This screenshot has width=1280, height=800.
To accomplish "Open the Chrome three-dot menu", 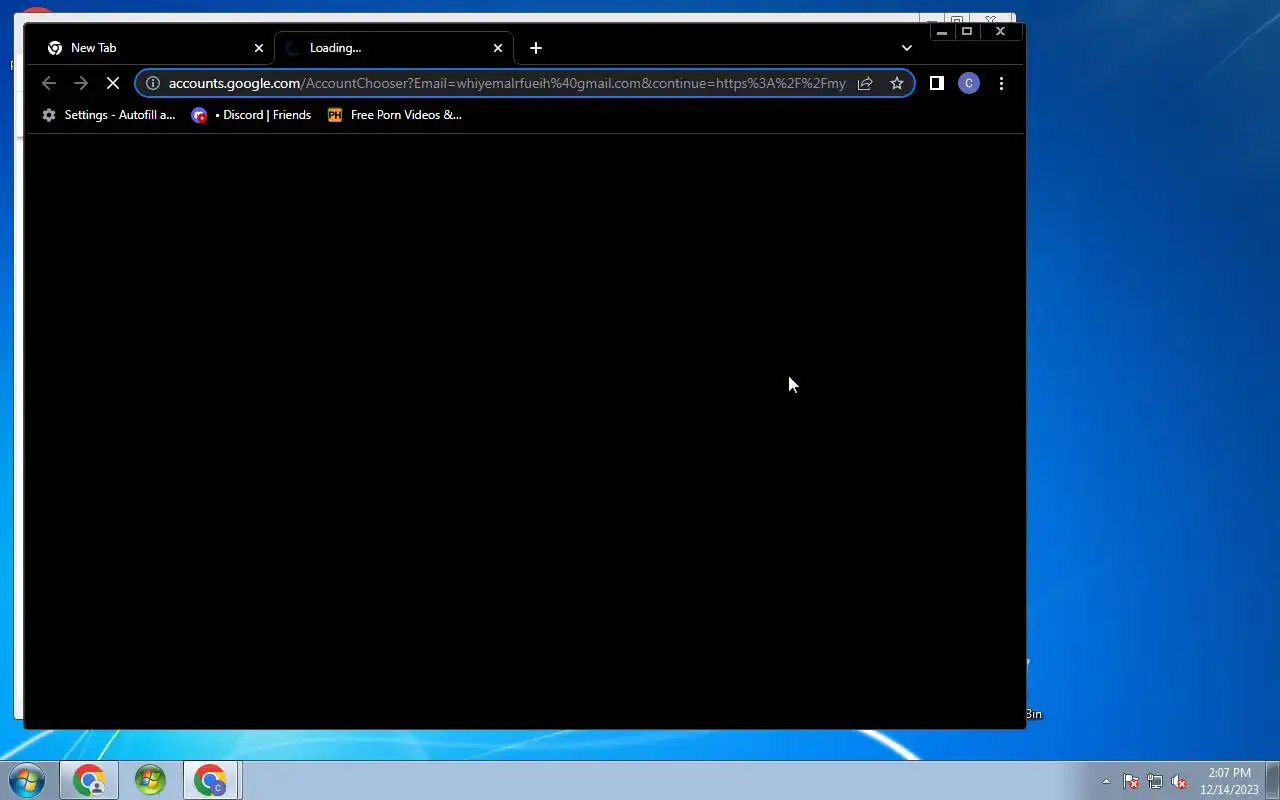I will click(x=1001, y=83).
